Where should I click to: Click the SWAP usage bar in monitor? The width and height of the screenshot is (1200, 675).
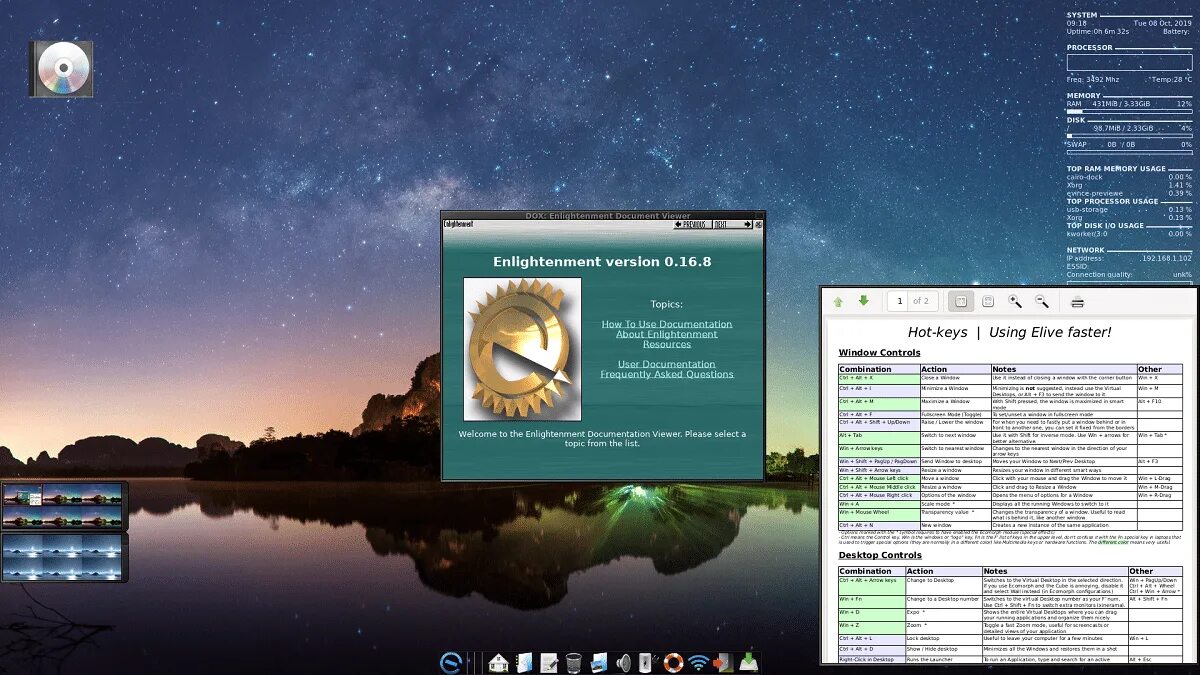coord(1129,152)
